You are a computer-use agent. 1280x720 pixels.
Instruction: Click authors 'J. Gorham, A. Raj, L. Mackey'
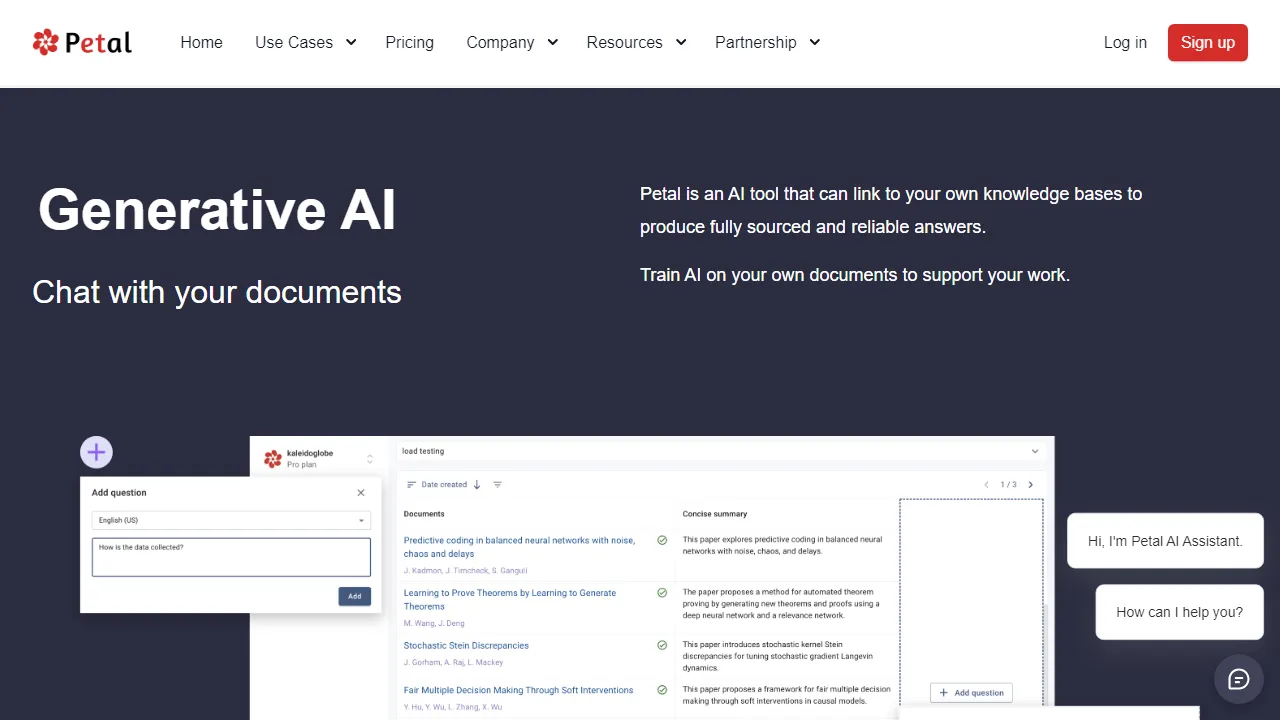coord(453,662)
